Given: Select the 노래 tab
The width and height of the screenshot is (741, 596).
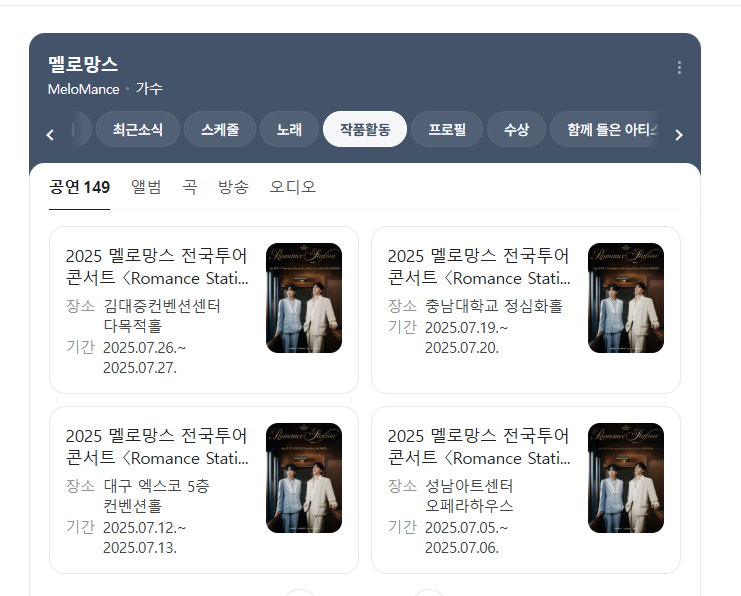Looking at the screenshot, I should (289, 130).
